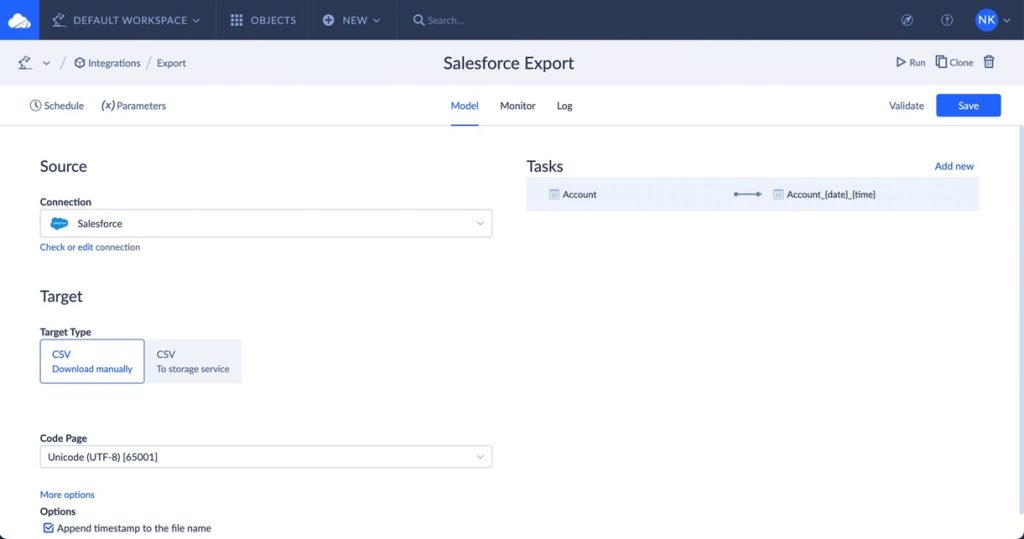The image size is (1024, 539).
Task: Click the Validate button
Action: 906,105
